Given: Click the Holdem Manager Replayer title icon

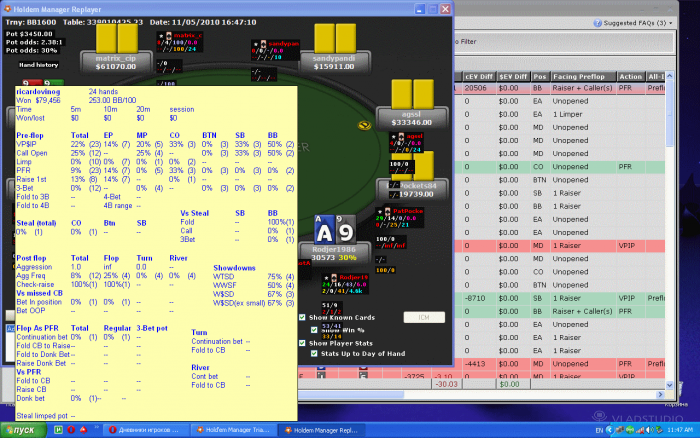Looking at the screenshot, I should tap(8, 9).
